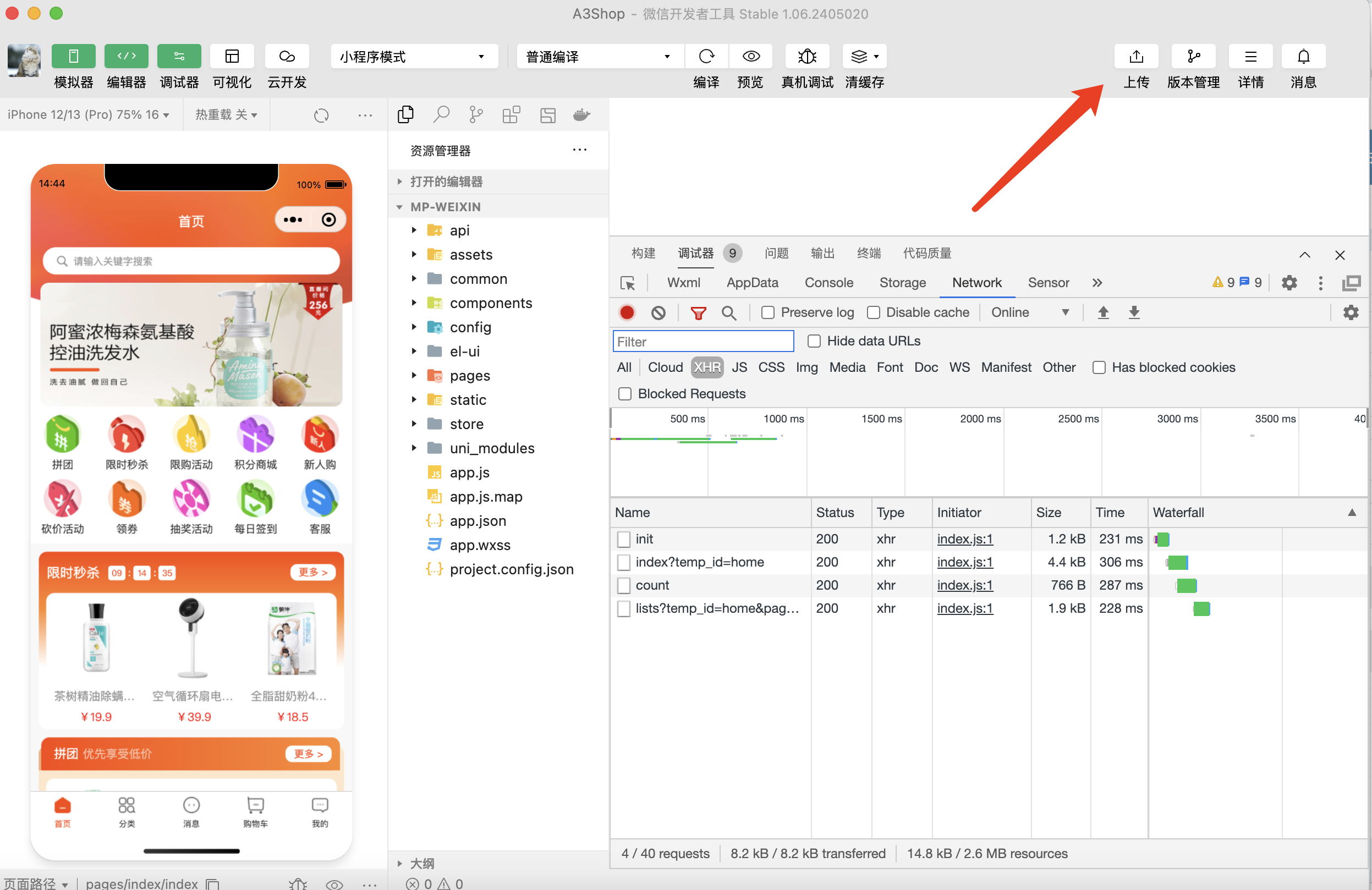
Task: Tap the 购物车 cart tab in the simulator
Action: [255, 812]
